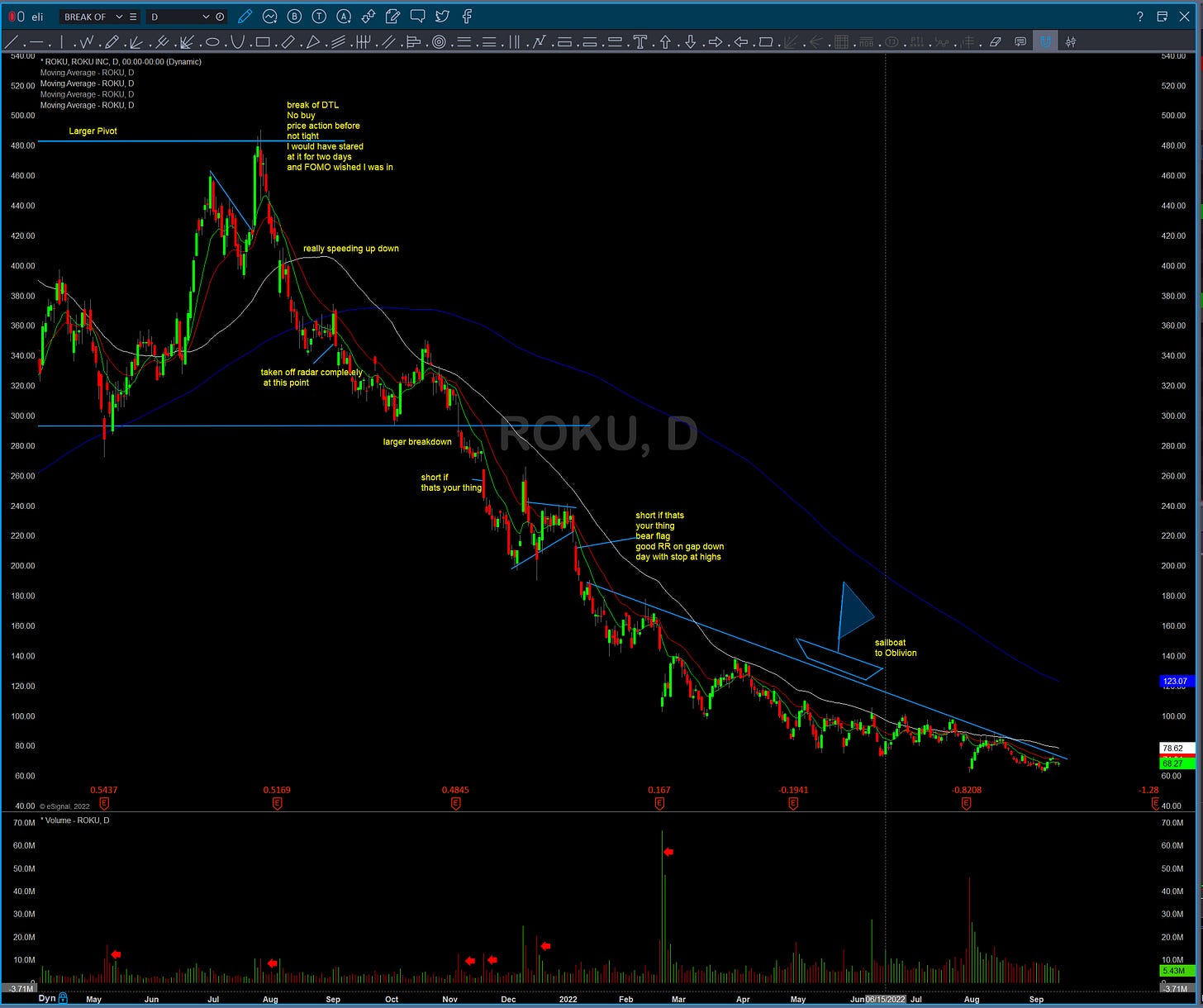This screenshot has width=1203, height=1008.
Task: Select the trend line drawing tool
Action: click(x=11, y=41)
